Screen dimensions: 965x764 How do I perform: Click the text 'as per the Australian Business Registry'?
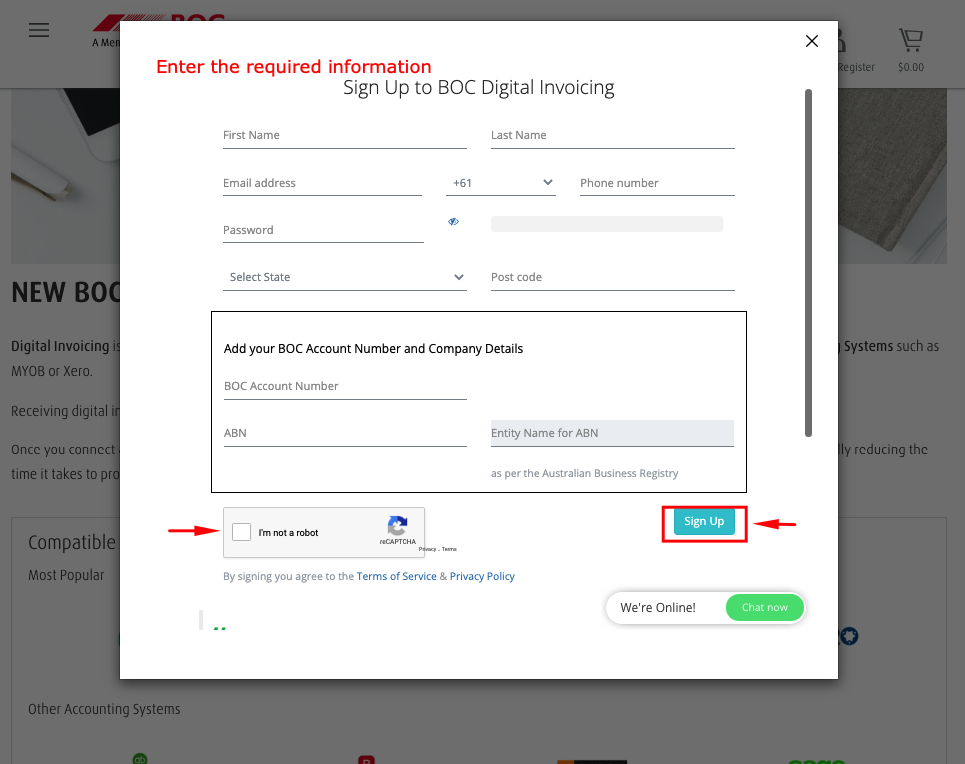(x=585, y=473)
